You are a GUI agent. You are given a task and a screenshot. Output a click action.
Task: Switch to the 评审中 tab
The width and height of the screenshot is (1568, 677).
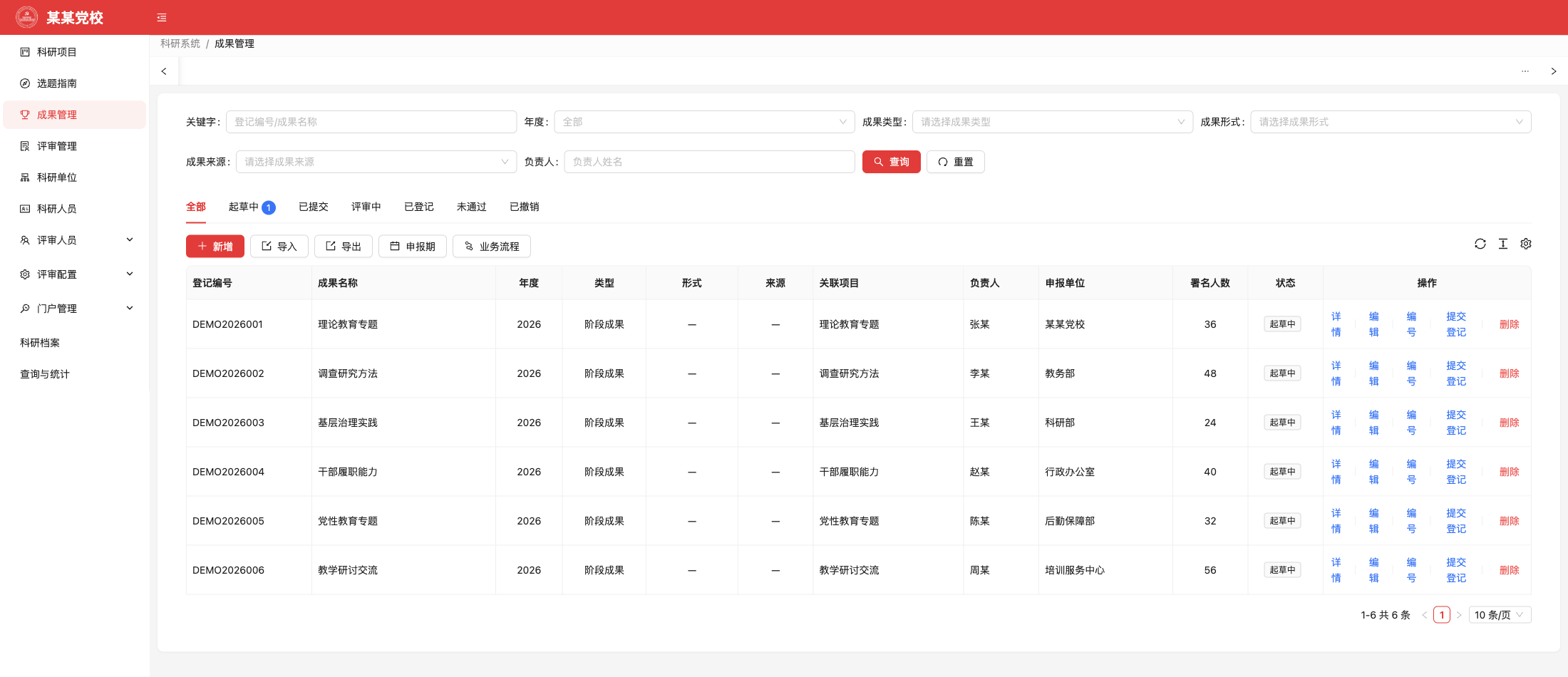tap(366, 207)
